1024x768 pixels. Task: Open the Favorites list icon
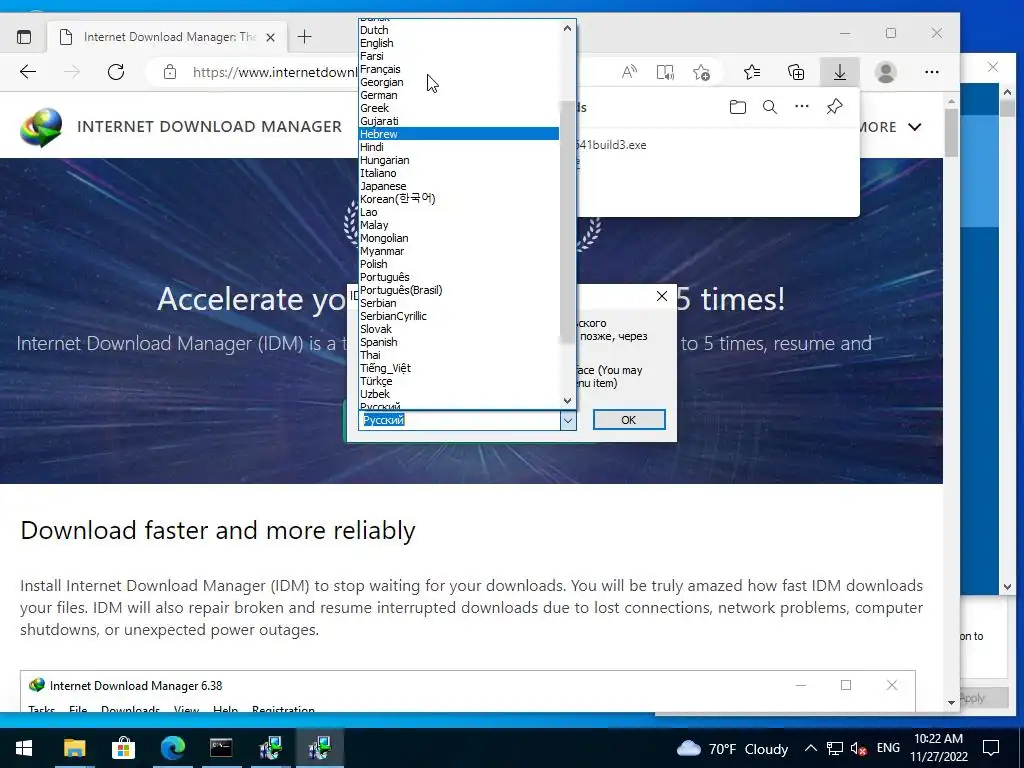click(x=752, y=72)
